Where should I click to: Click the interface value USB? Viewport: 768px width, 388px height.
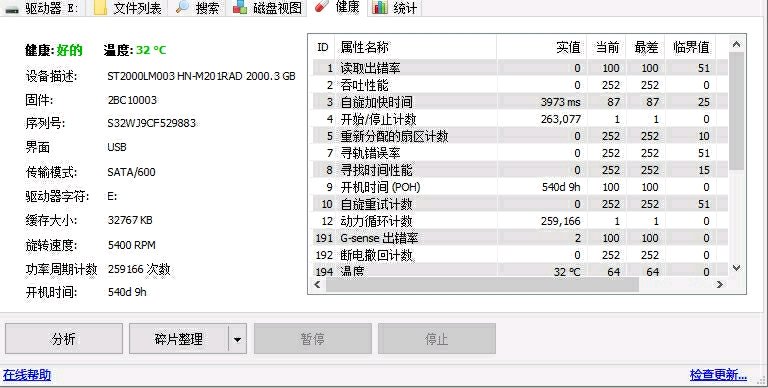pyautogui.click(x=117, y=147)
